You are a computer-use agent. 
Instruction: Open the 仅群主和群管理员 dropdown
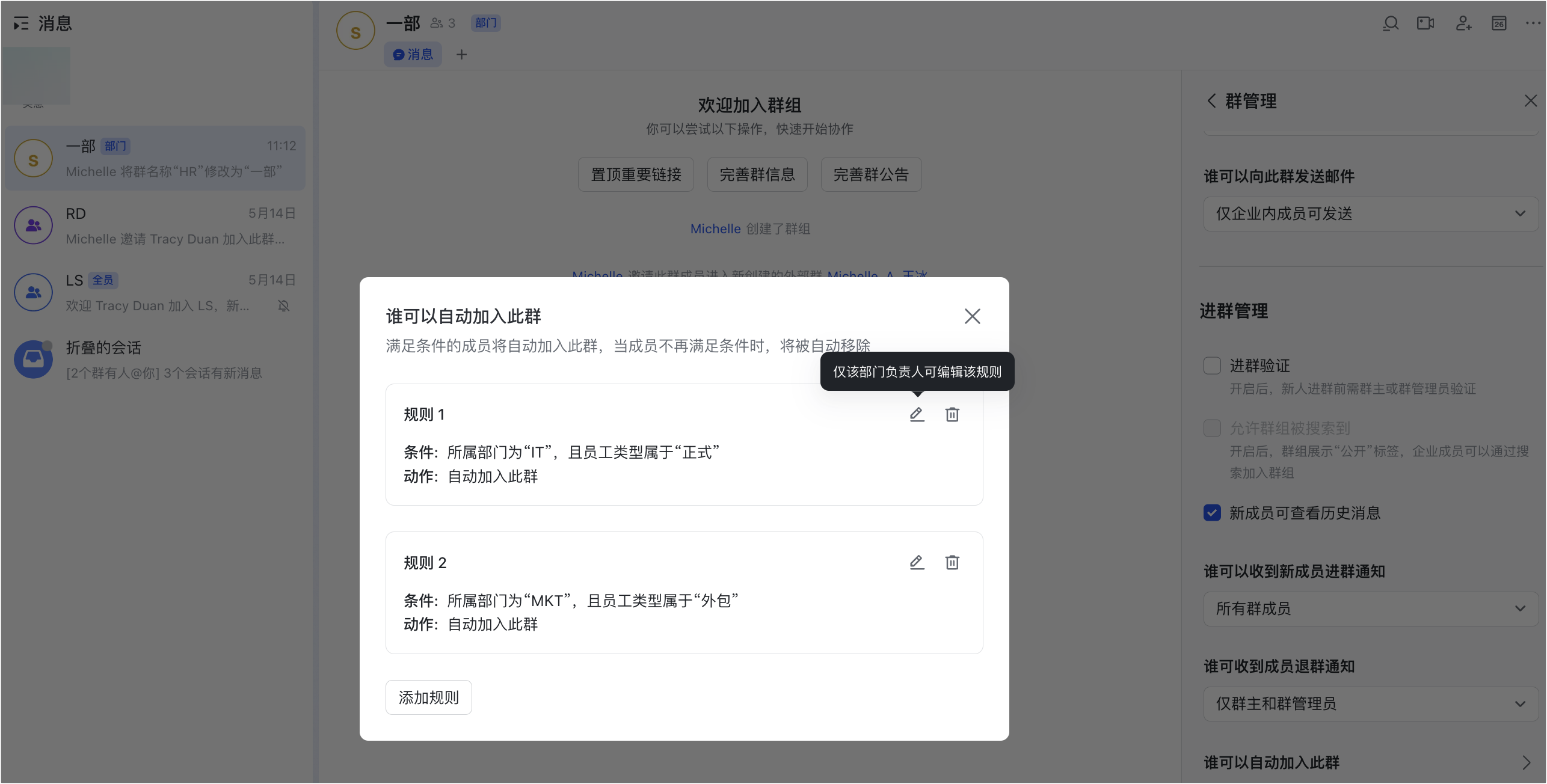[x=1371, y=703]
